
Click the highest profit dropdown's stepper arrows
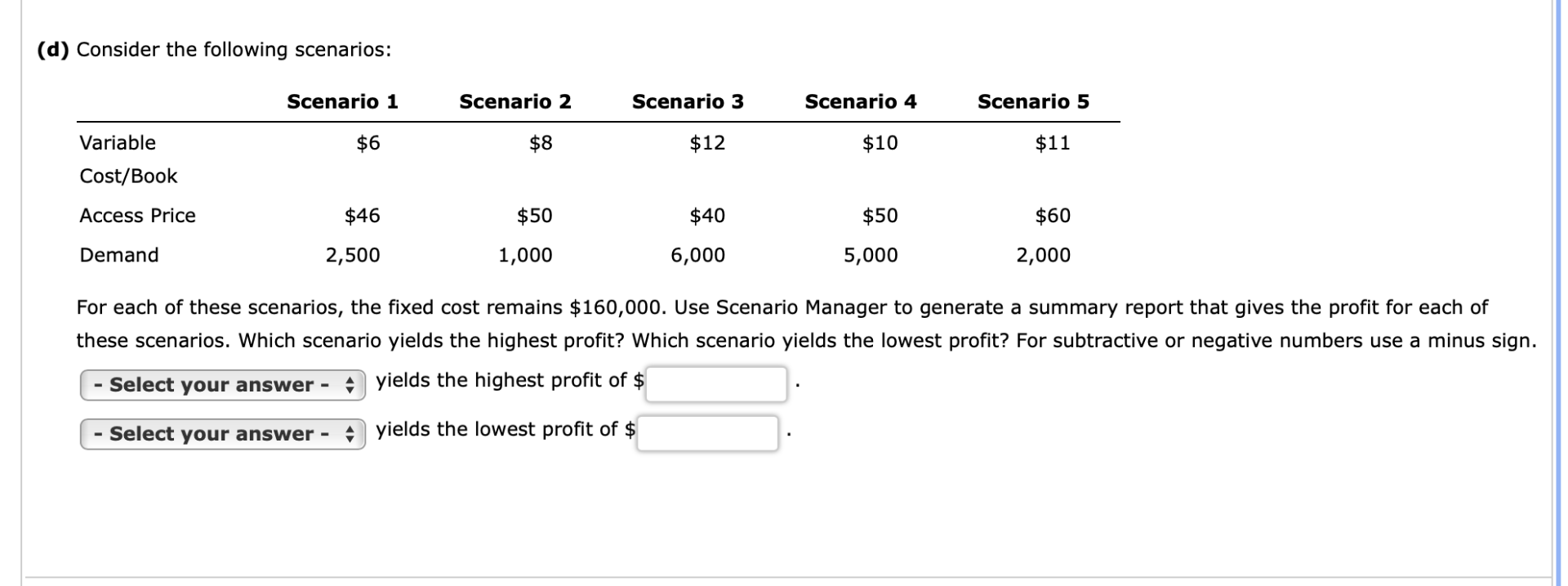tap(350, 385)
